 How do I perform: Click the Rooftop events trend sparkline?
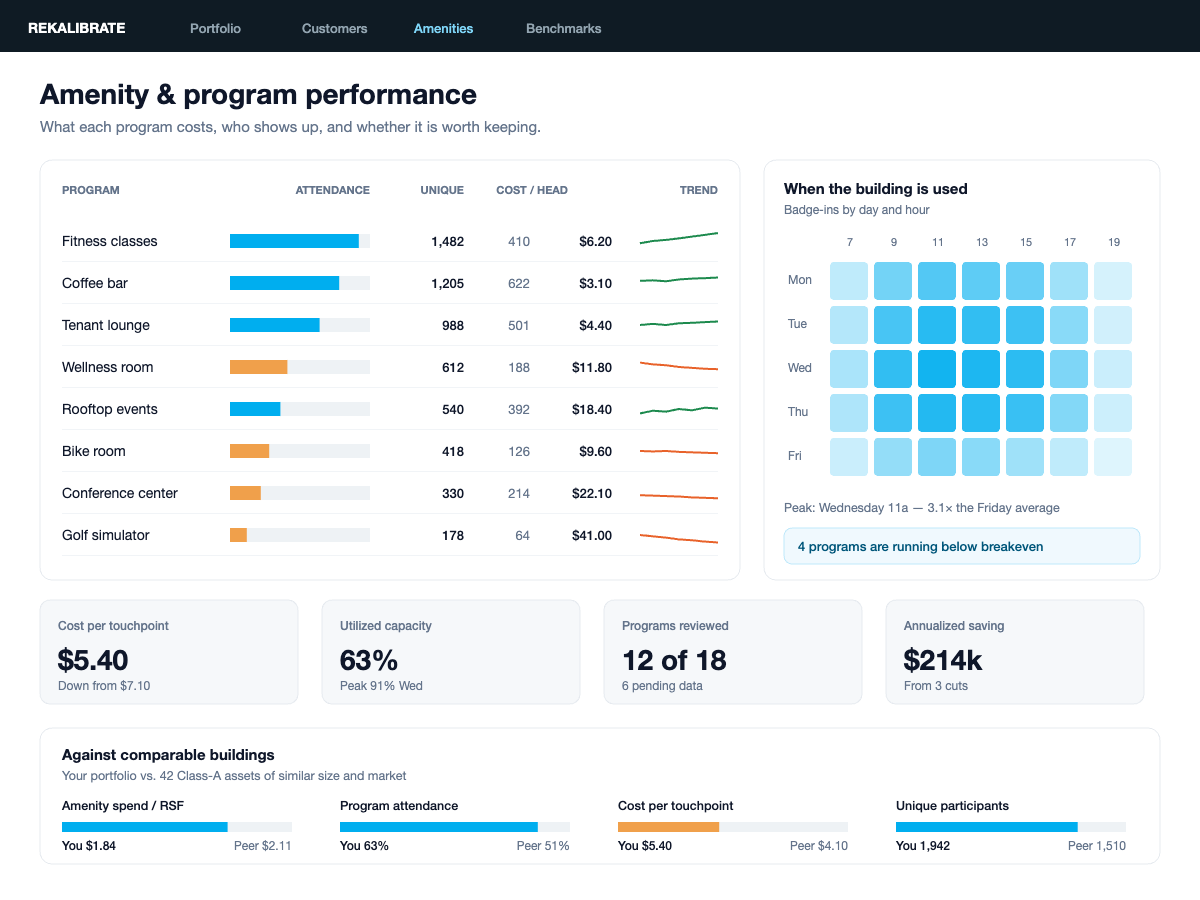(679, 409)
